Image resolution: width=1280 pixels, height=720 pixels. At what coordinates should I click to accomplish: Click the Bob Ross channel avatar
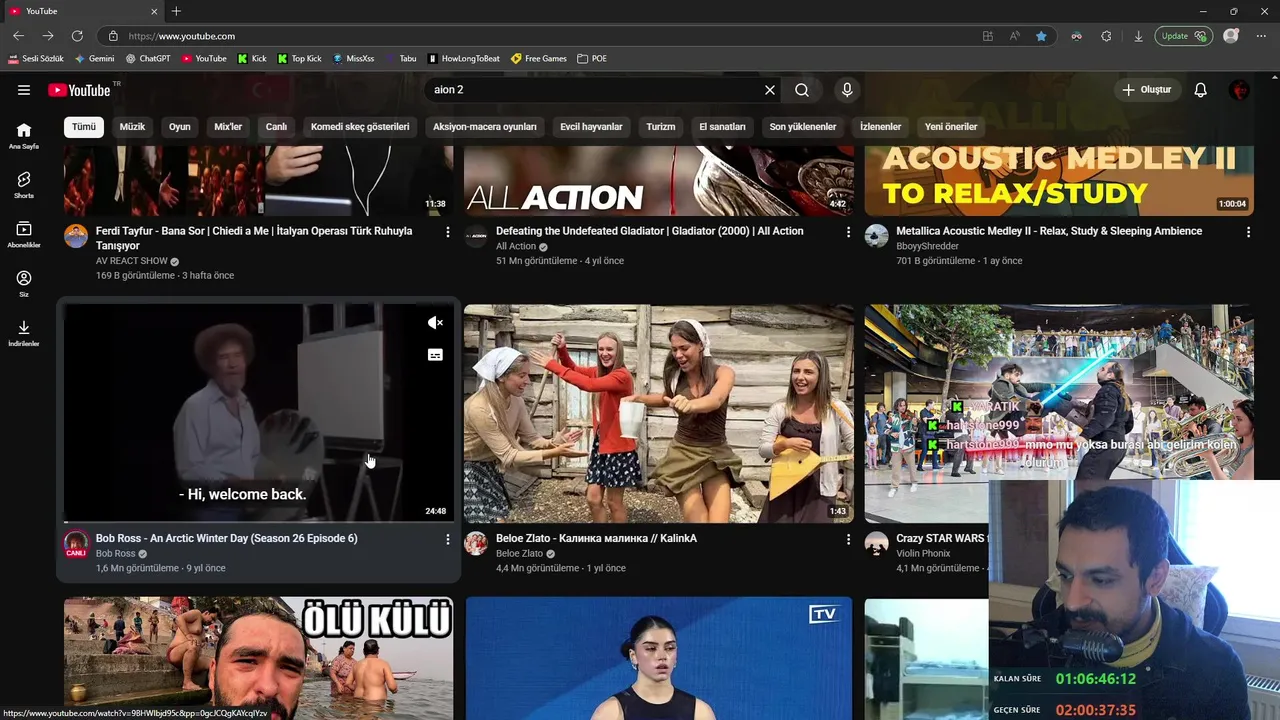click(x=76, y=544)
